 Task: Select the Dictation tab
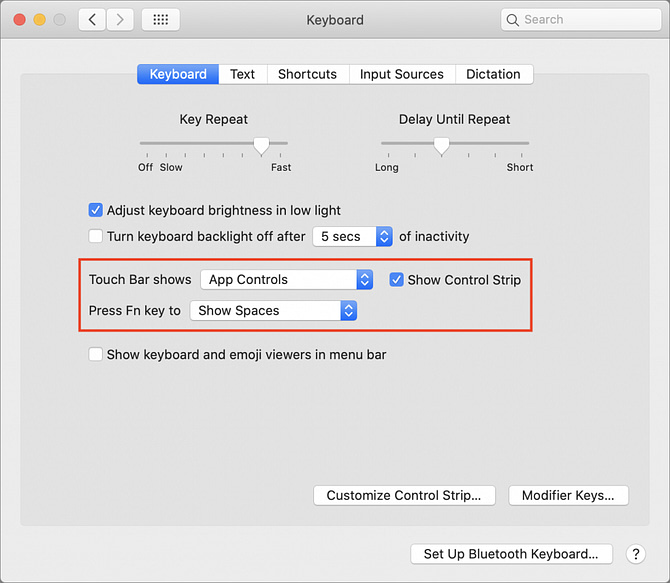pos(493,74)
